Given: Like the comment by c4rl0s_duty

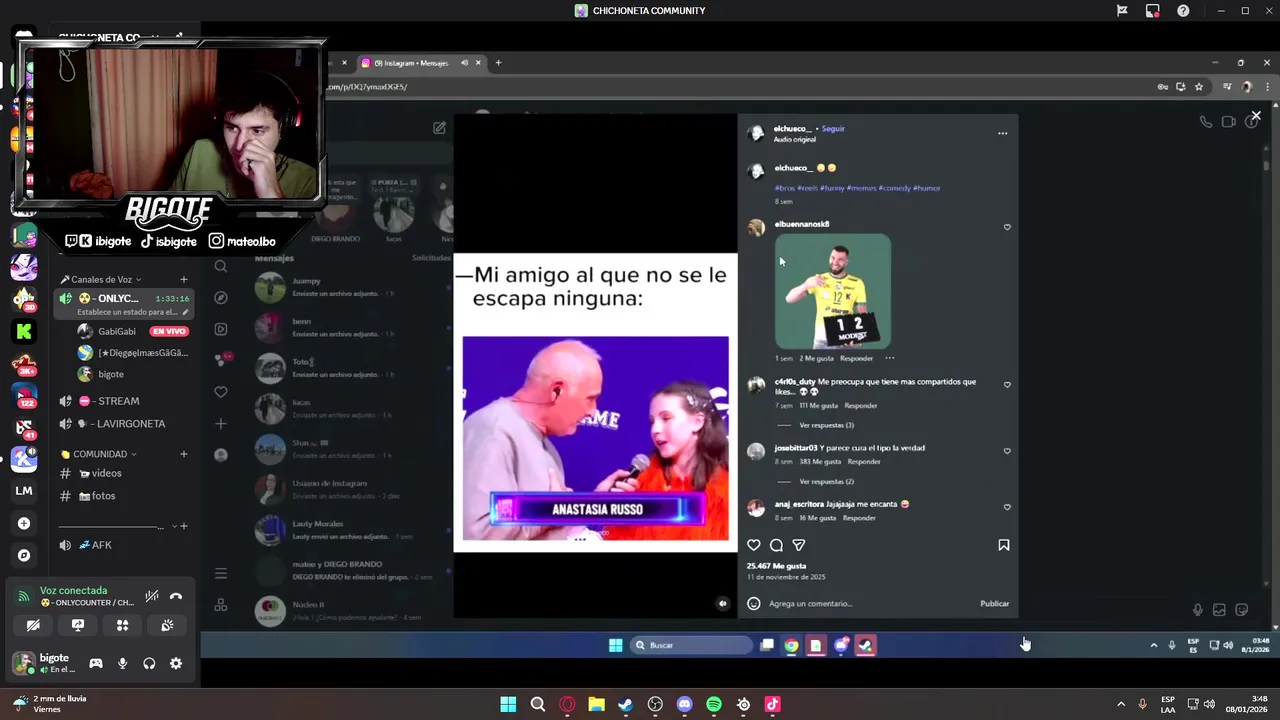Looking at the screenshot, I should pos(1007,385).
